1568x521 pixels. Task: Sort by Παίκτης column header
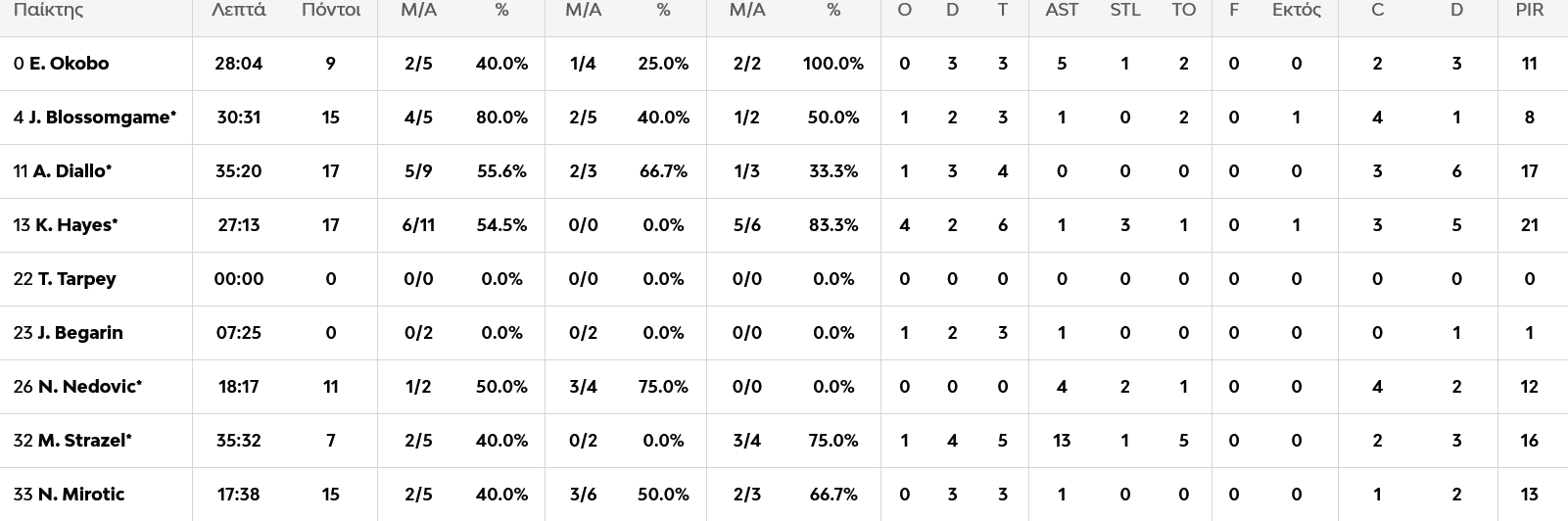click(48, 11)
